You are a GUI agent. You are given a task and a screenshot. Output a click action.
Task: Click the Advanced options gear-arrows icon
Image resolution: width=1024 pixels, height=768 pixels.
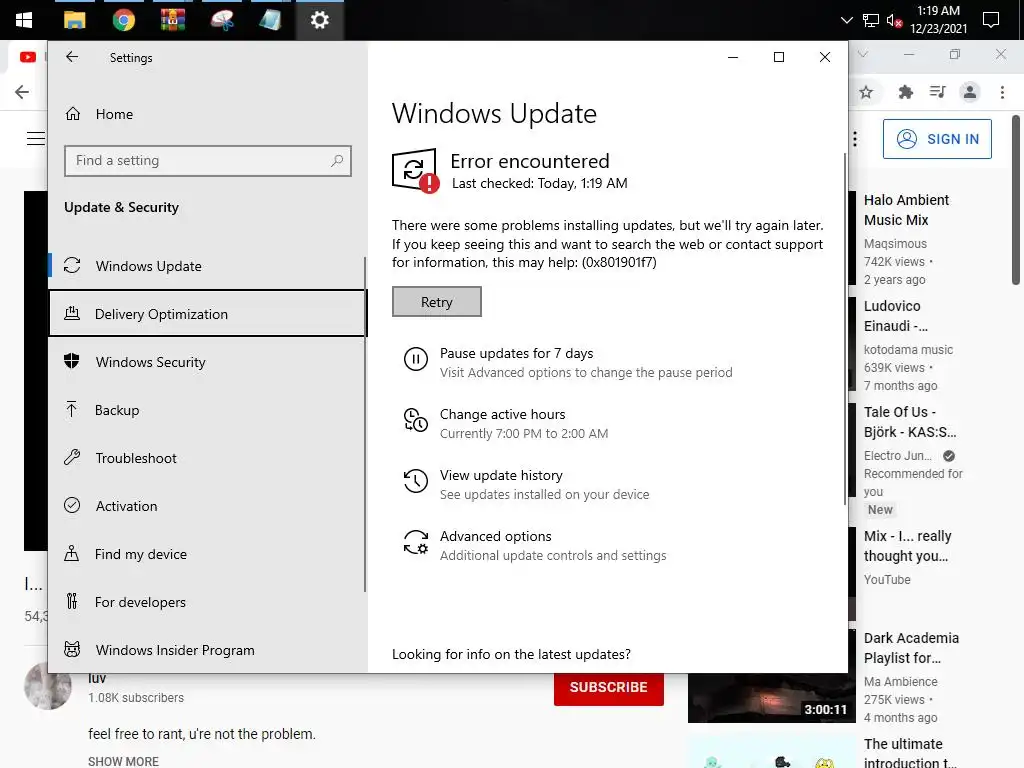click(x=415, y=542)
